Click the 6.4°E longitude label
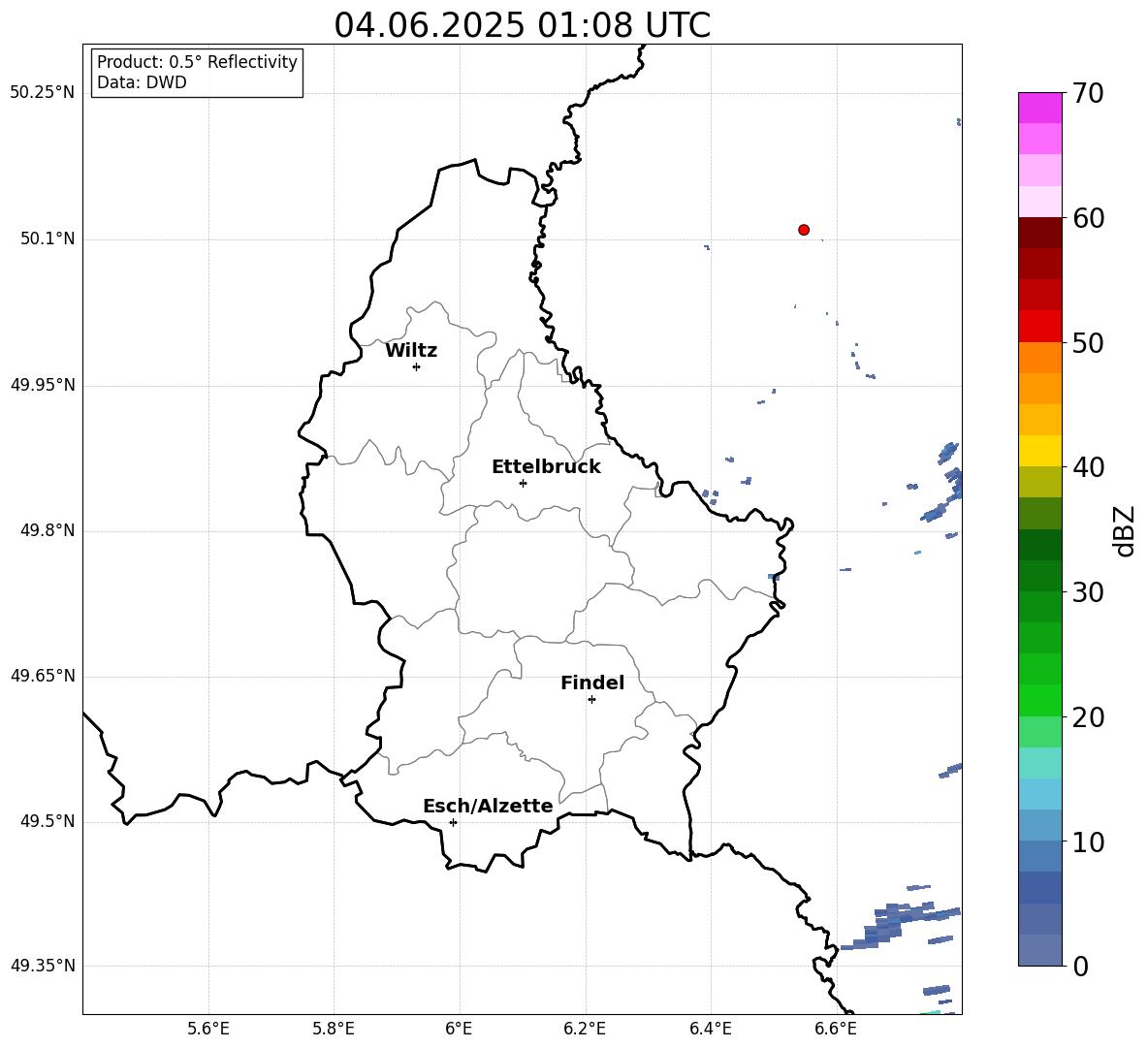Viewport: 1148px width, 1048px height. tap(710, 1030)
